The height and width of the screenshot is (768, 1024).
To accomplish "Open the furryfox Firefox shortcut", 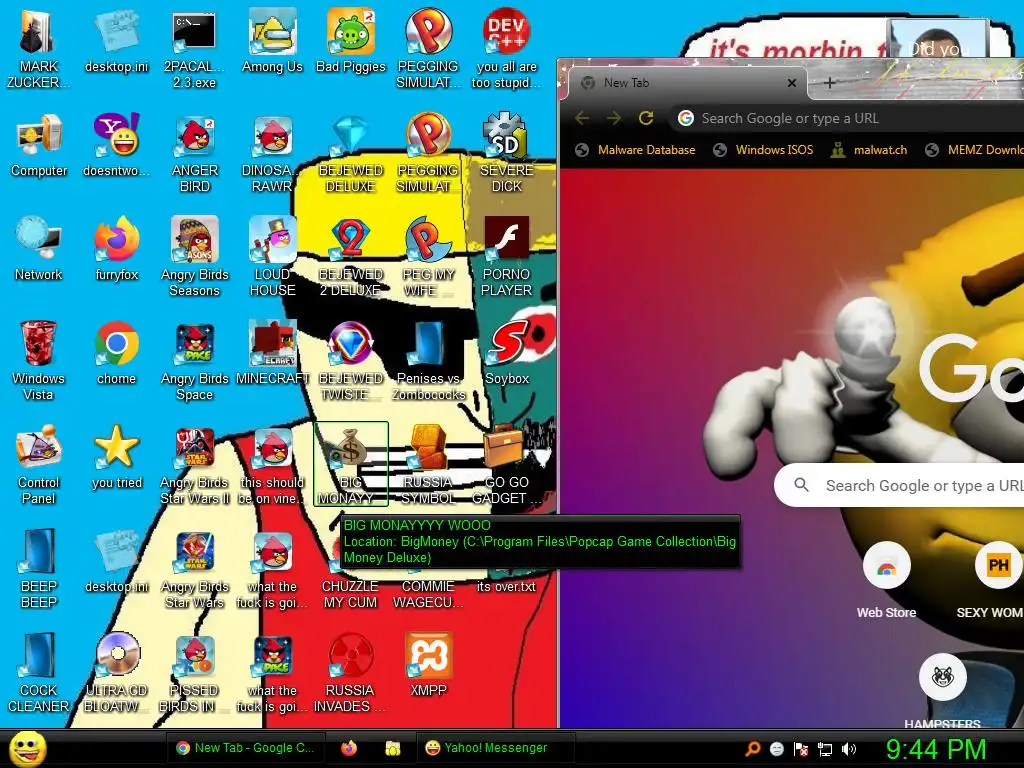I will [x=117, y=249].
